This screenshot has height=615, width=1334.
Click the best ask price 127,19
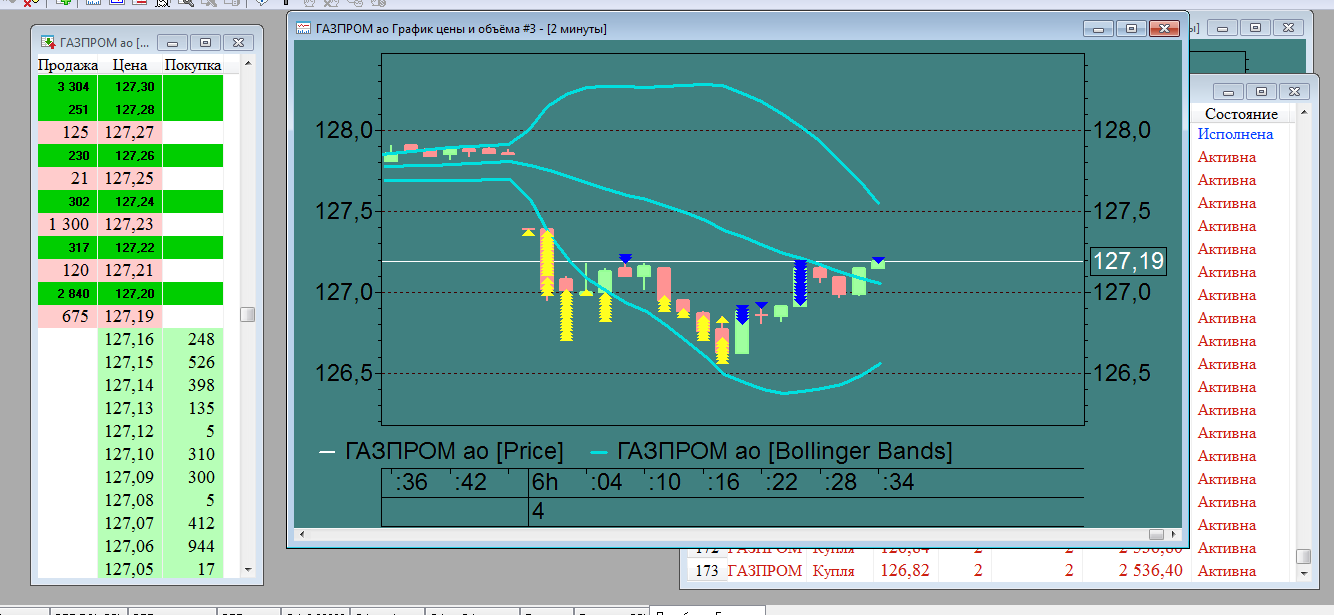[130, 316]
